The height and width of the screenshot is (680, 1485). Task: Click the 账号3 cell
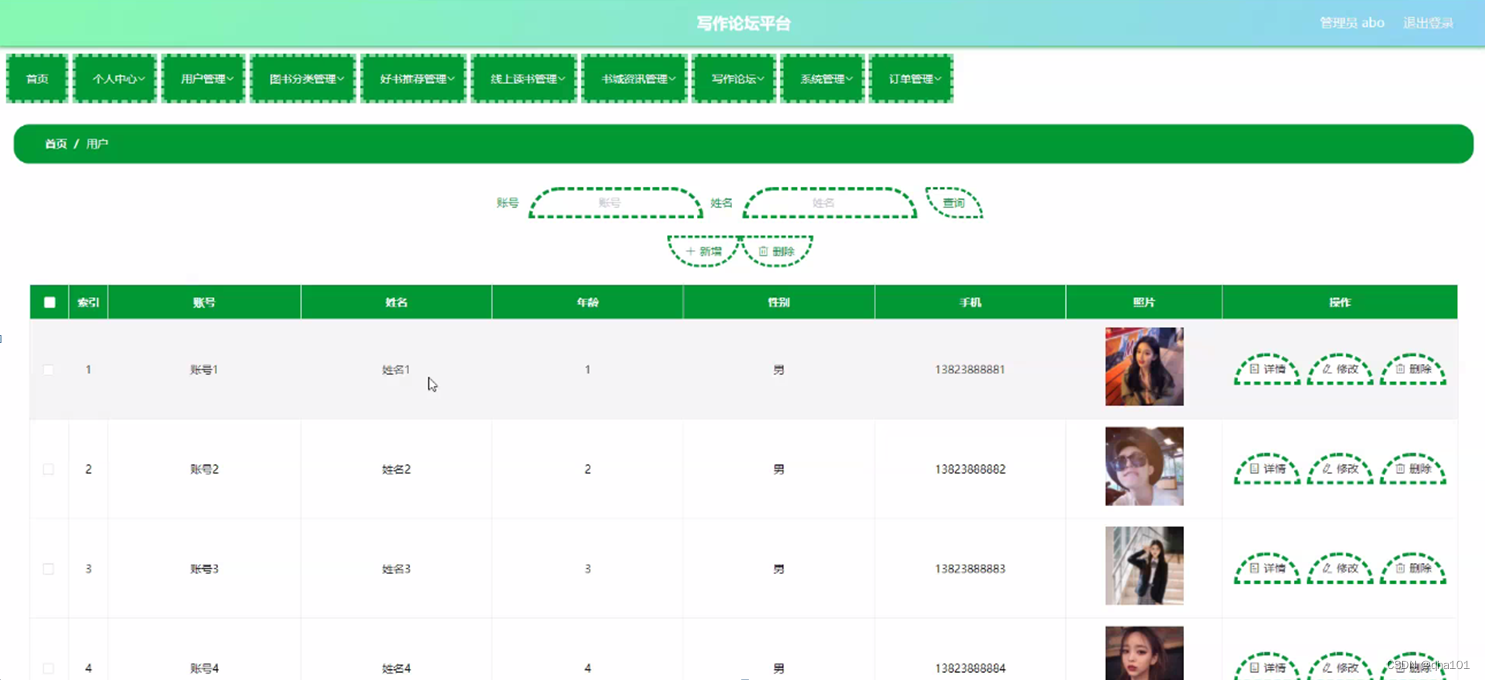(204, 569)
